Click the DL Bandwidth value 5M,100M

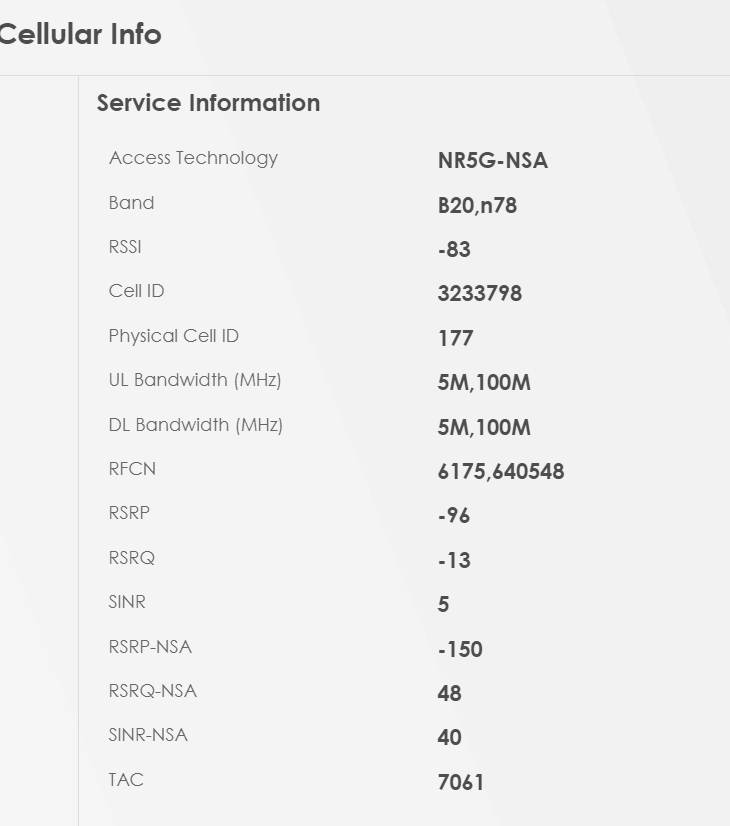point(483,428)
